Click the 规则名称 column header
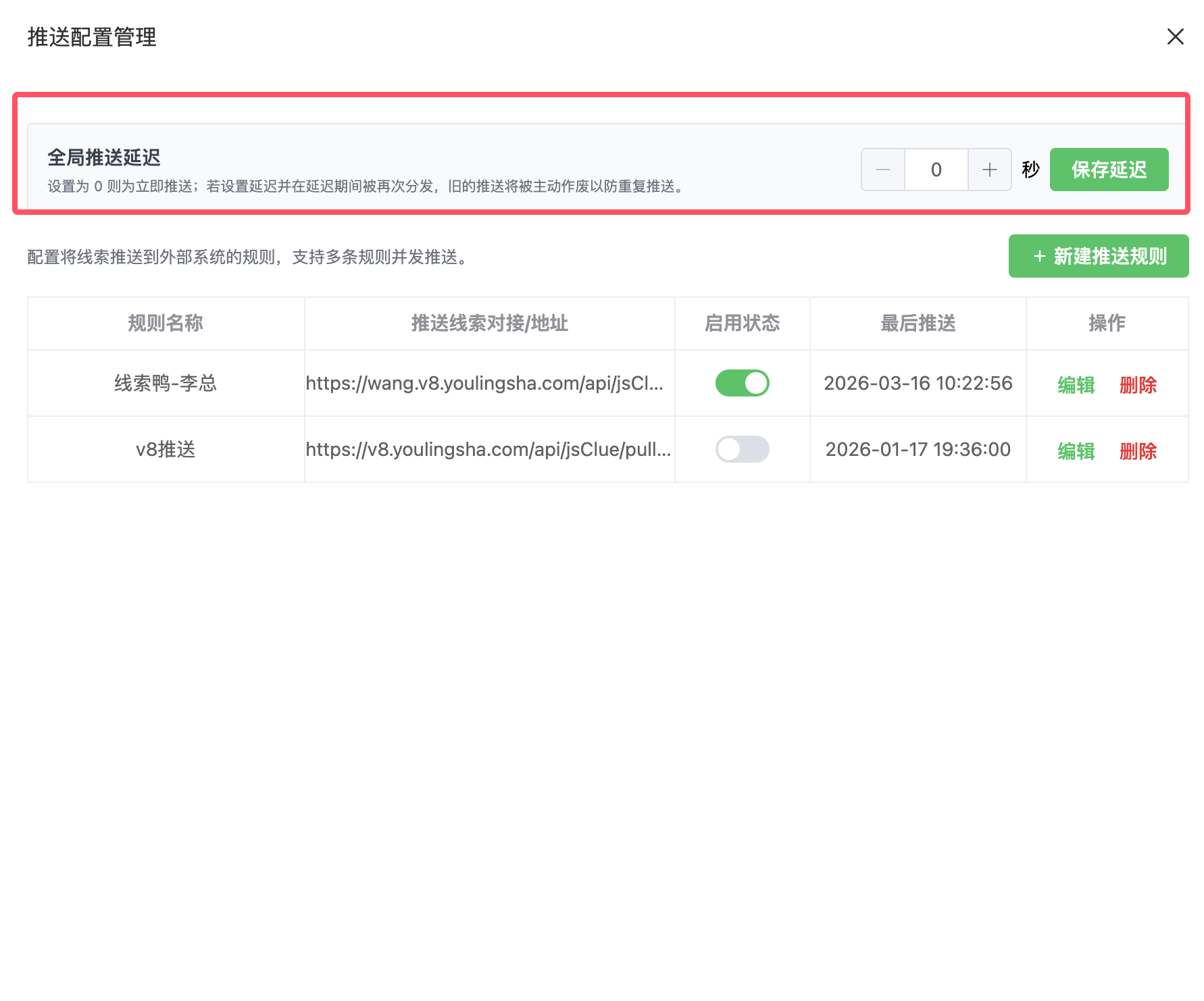Image resolution: width=1204 pixels, height=1001 pixels. point(166,324)
